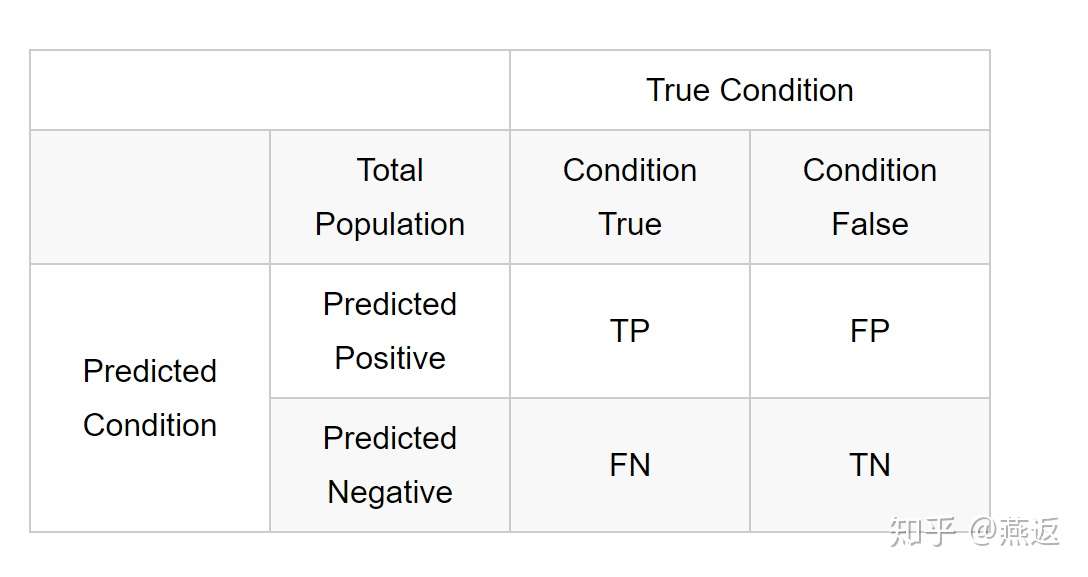Click the Condition True column header
Screen dimensions: 1088x577
tap(630, 197)
